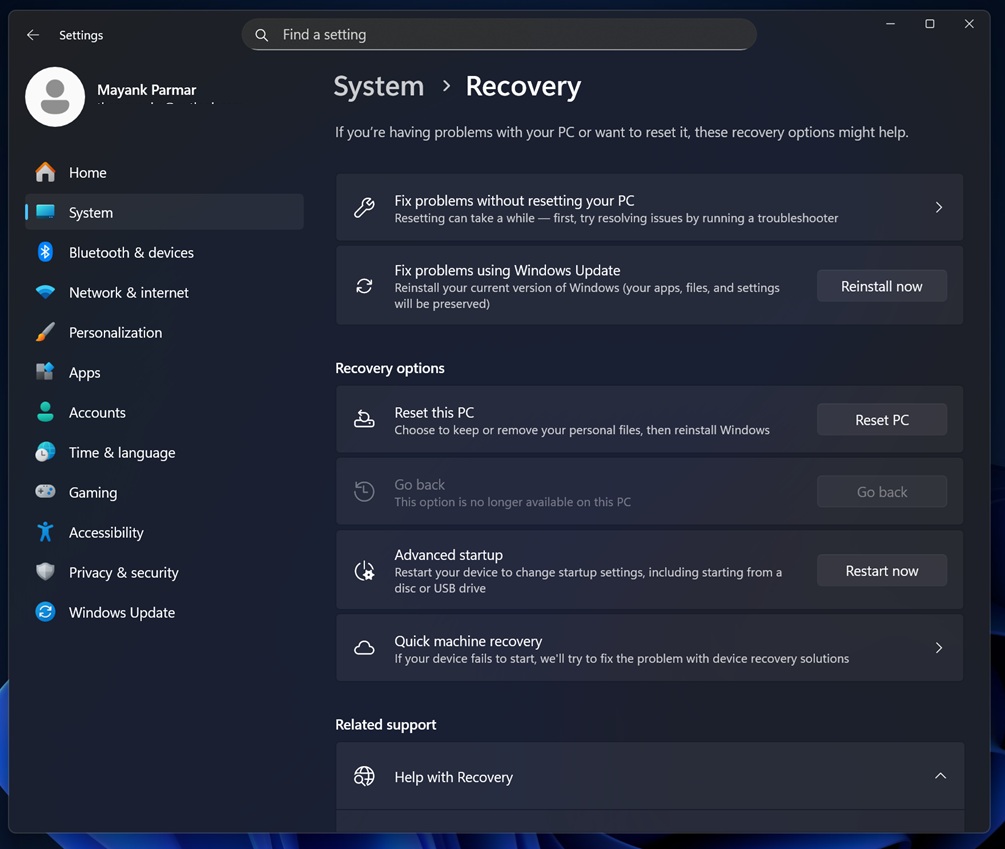Click the Bluetooth & devices icon
The width and height of the screenshot is (1005, 849).
click(45, 252)
